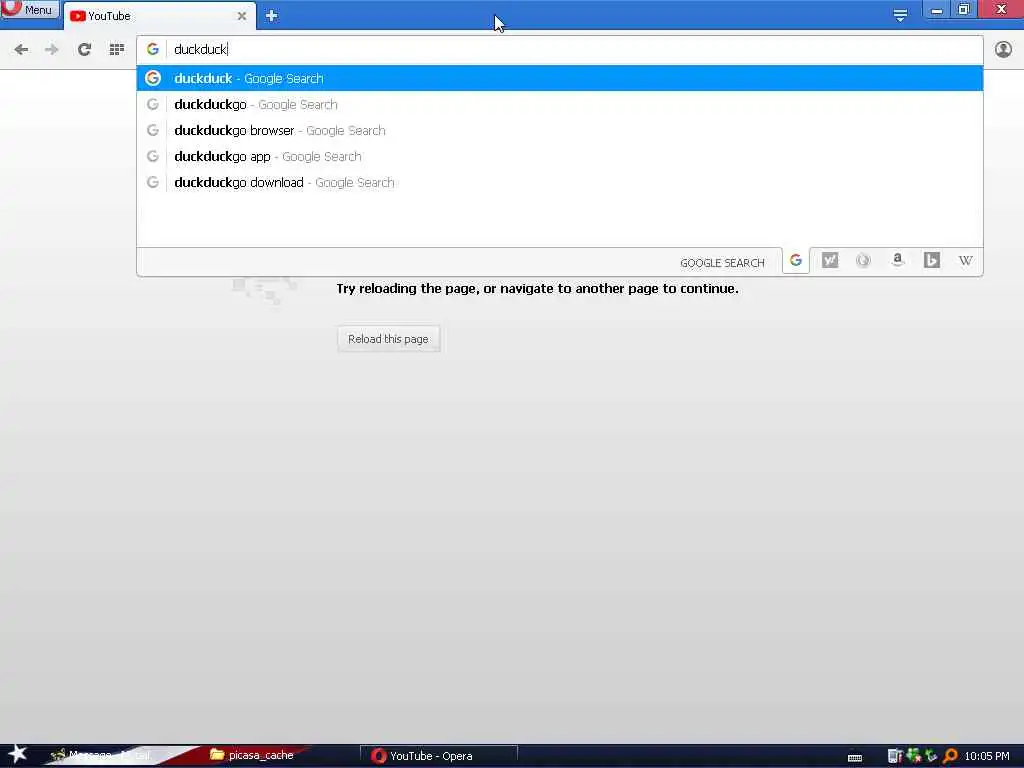Choose 'duckduckgo app' suggestion
The image size is (1024, 768).
(560, 157)
